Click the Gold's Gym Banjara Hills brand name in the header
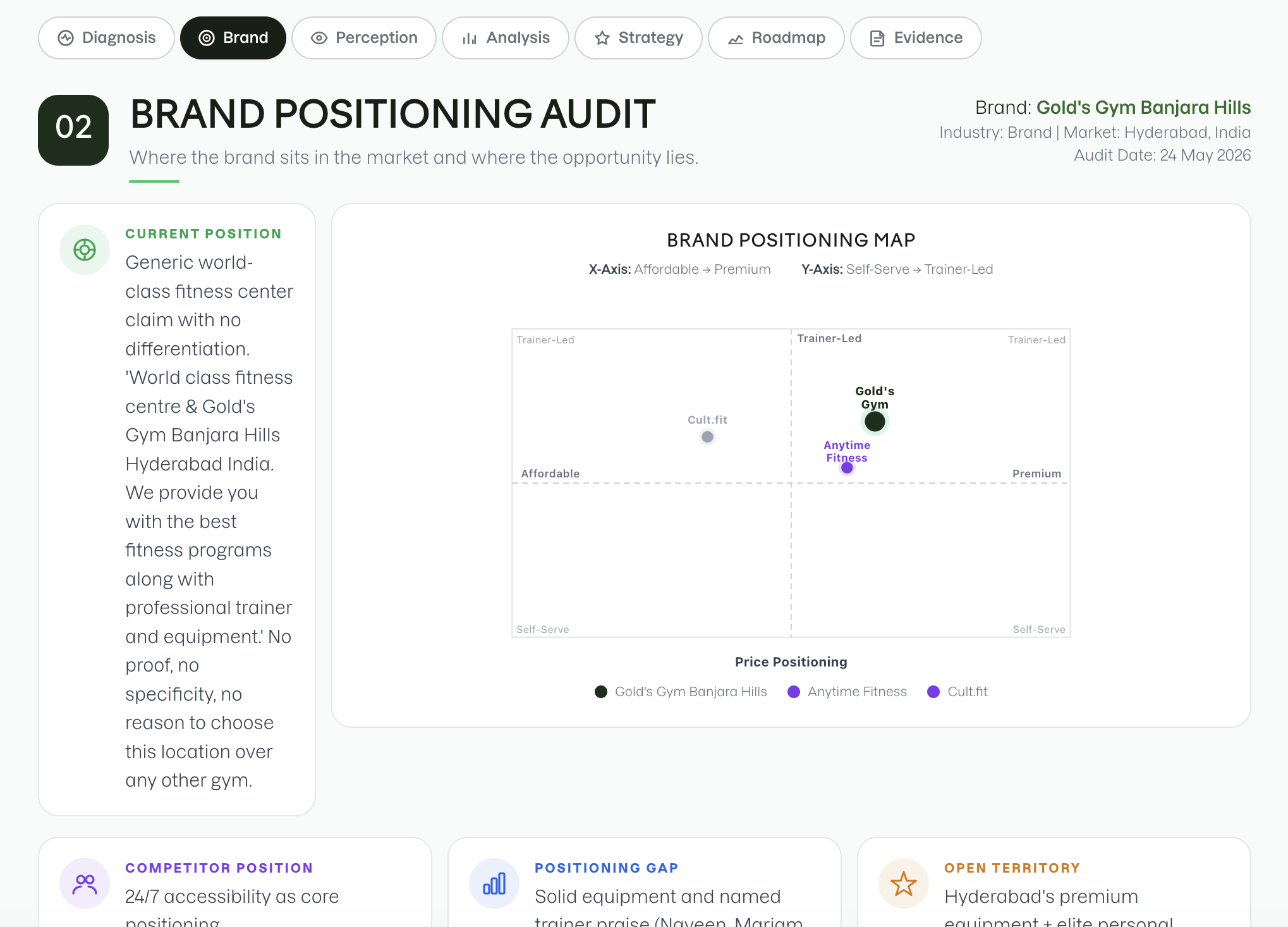The height and width of the screenshot is (927, 1288). pos(1143,107)
